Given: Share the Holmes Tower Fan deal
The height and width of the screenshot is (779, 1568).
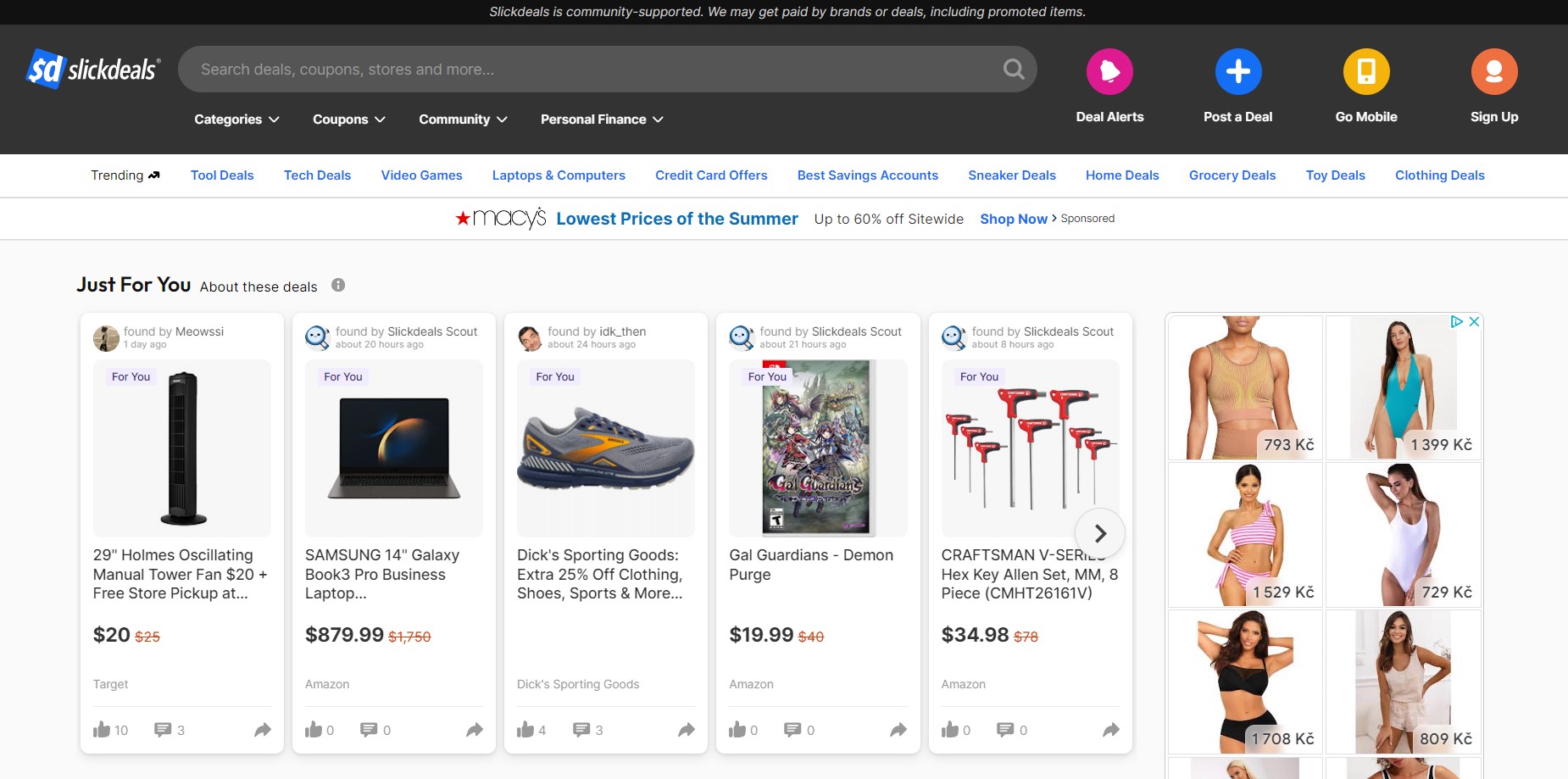Looking at the screenshot, I should (x=263, y=730).
